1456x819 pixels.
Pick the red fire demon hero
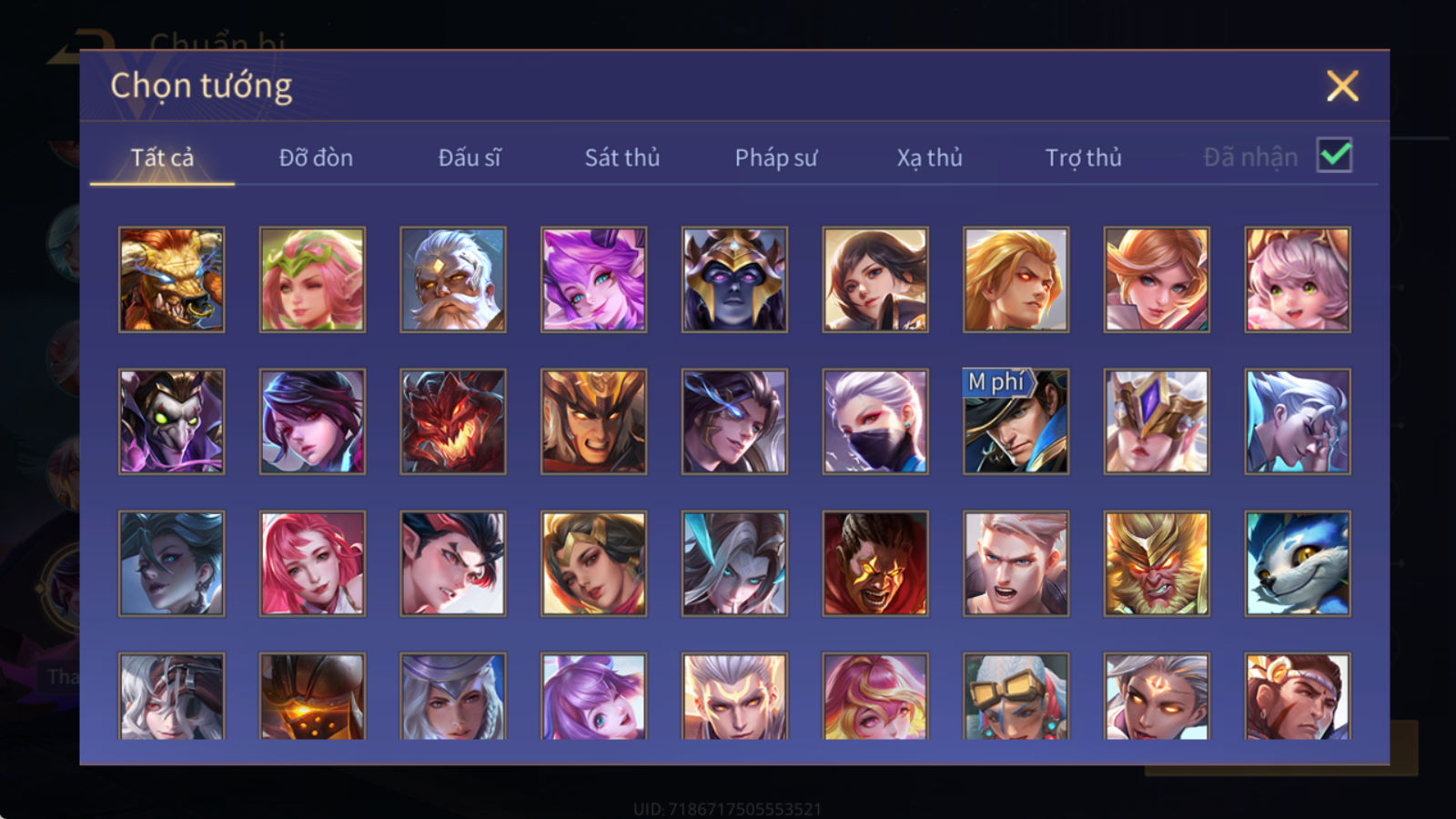[452, 421]
